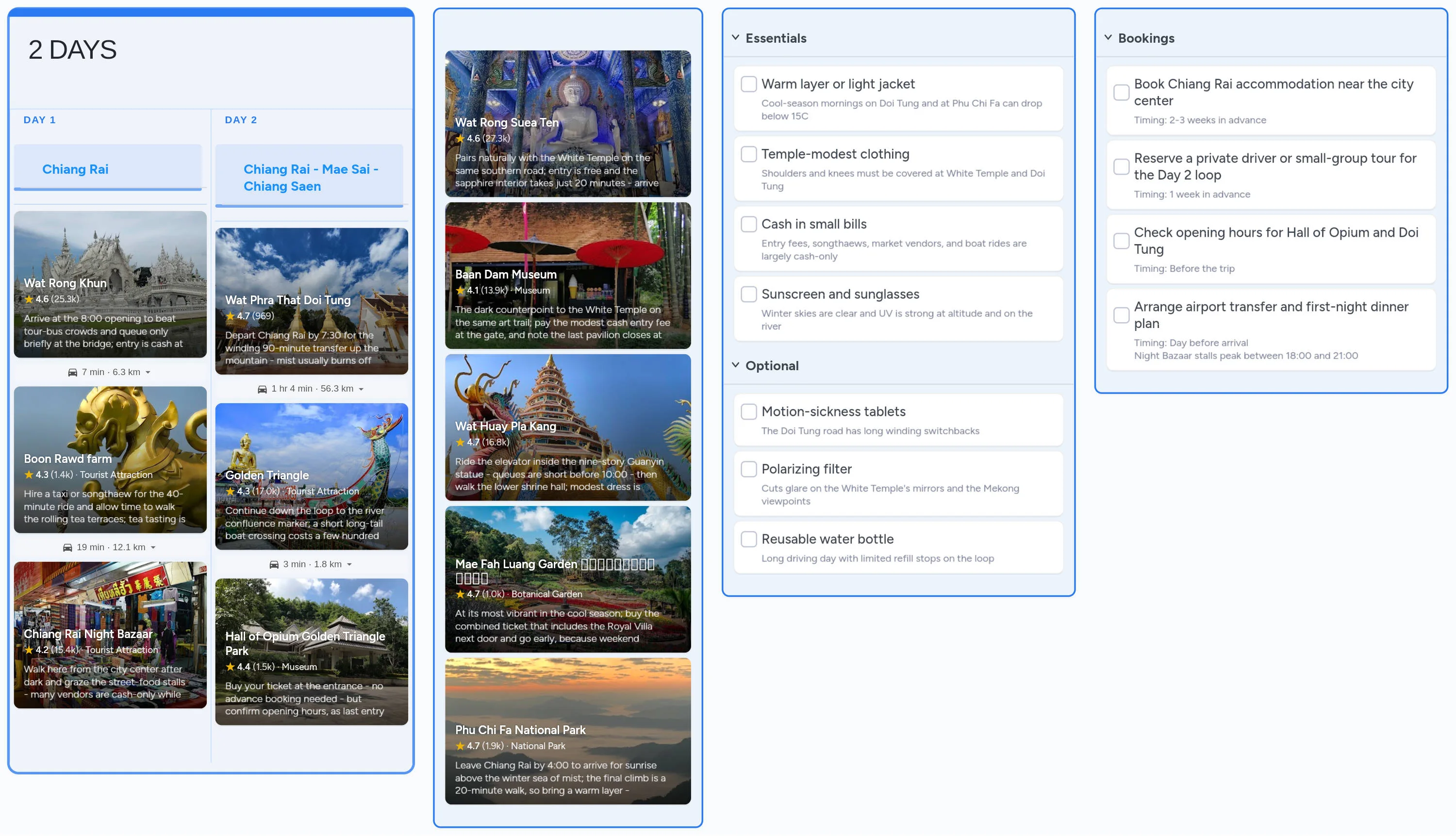The height and width of the screenshot is (836, 1456).
Task: Expand 7 min · 6.3 km route dropdown
Action: [x=148, y=373]
